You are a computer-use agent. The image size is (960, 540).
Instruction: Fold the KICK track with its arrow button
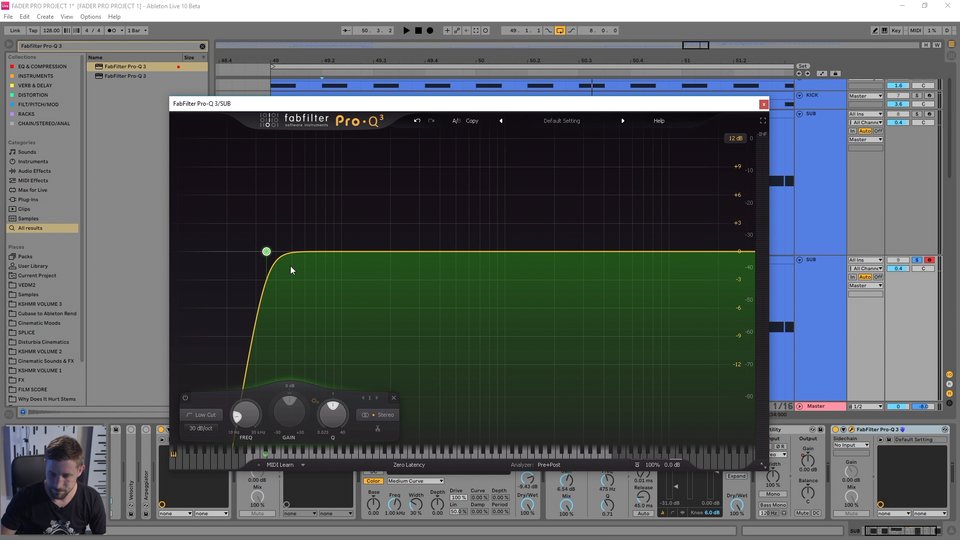coord(800,96)
